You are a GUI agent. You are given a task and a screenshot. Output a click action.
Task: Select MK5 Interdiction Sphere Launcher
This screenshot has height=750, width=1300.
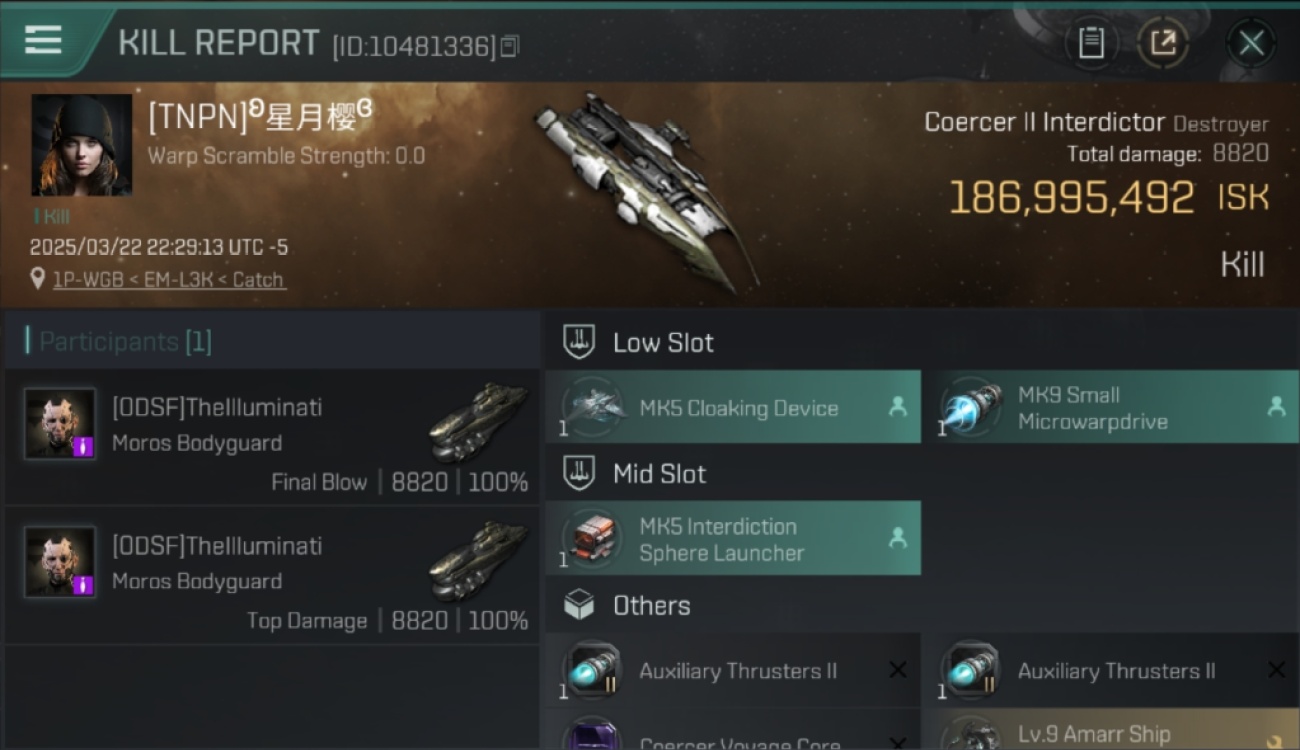(733, 539)
